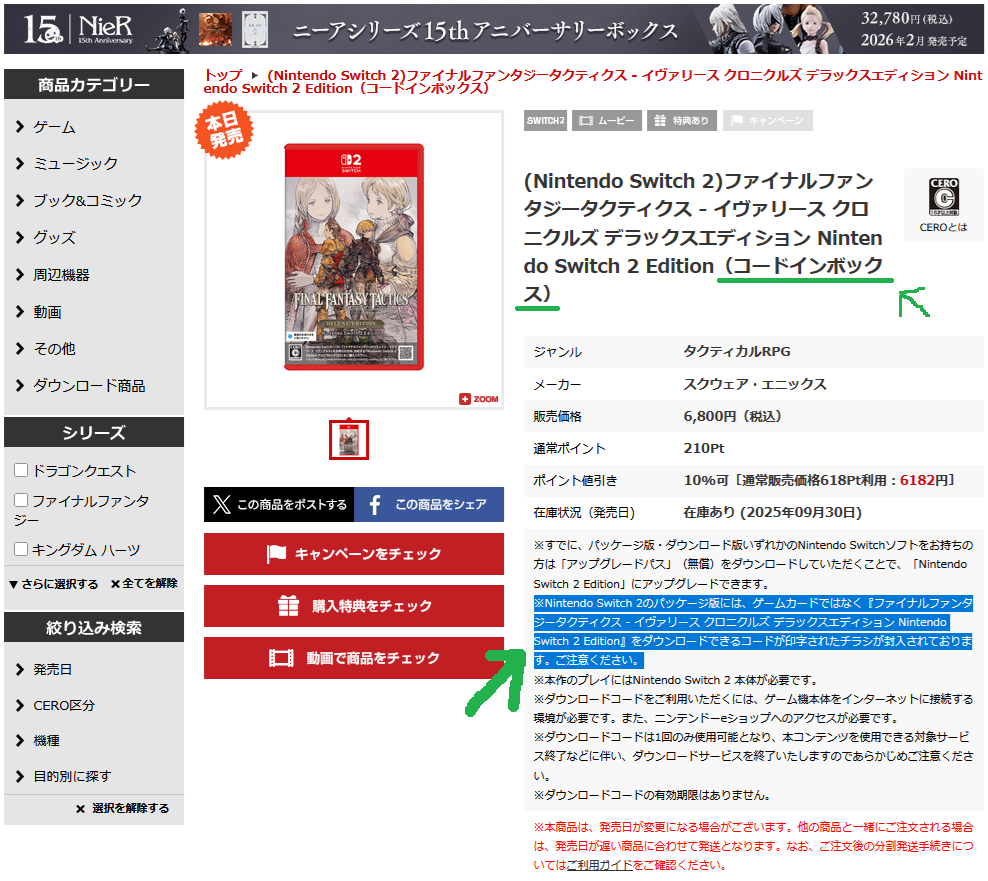Click the CERO C rating icon
Screen dimensions: 988x881
coord(943,197)
